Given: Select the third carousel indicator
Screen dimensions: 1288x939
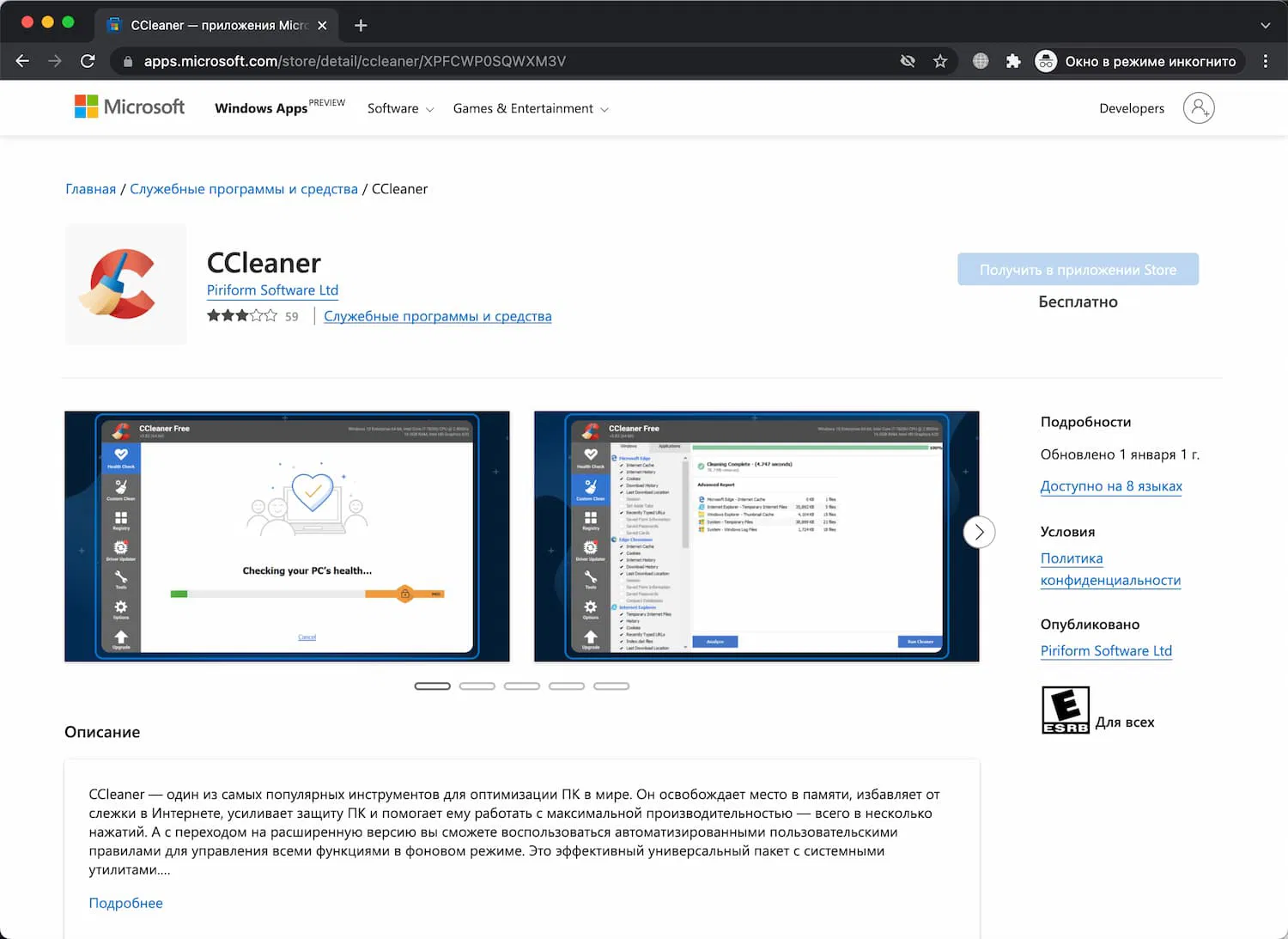Looking at the screenshot, I should tap(522, 686).
